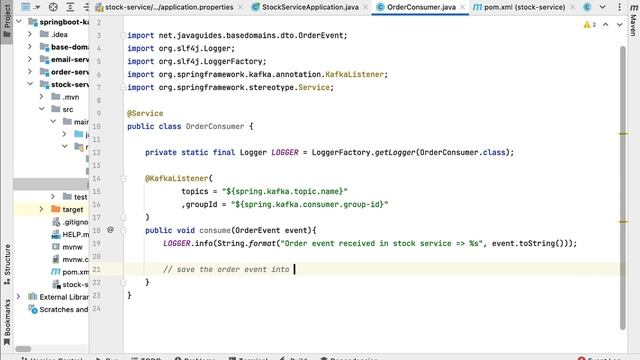Open editor tabs more-options menu
The width and height of the screenshot is (640, 360).
click(619, 7)
